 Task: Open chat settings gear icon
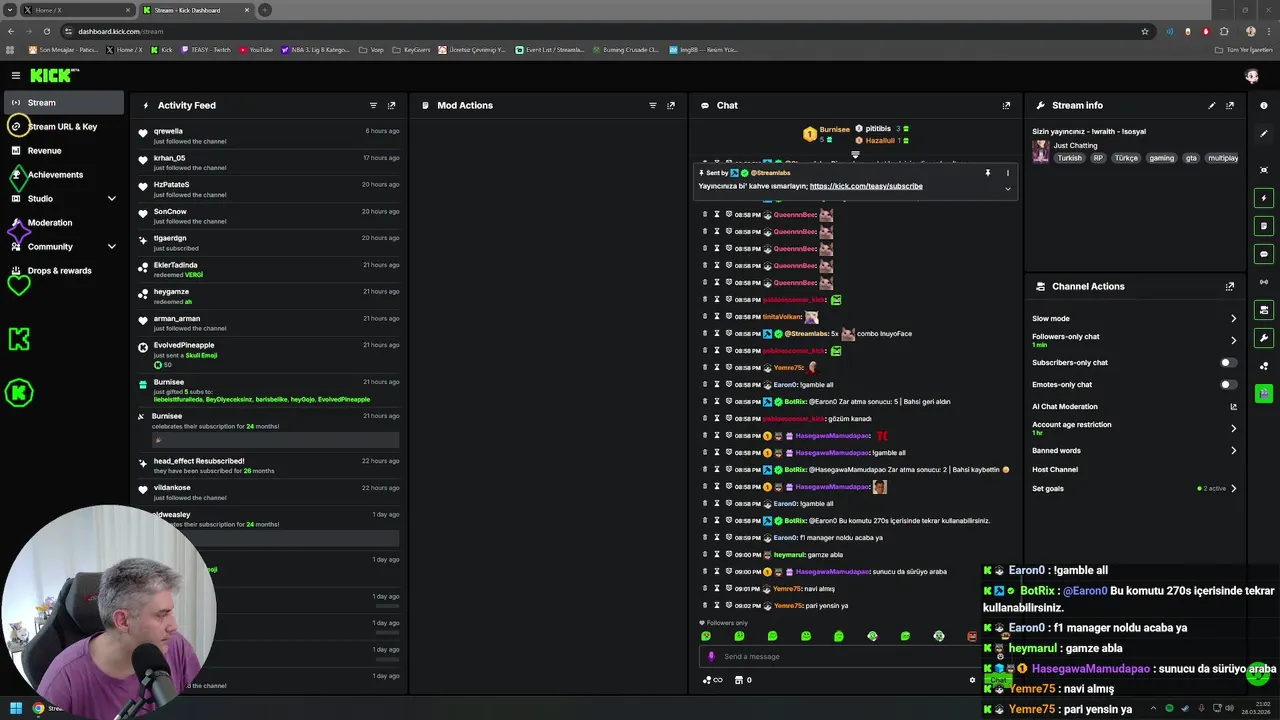point(972,680)
